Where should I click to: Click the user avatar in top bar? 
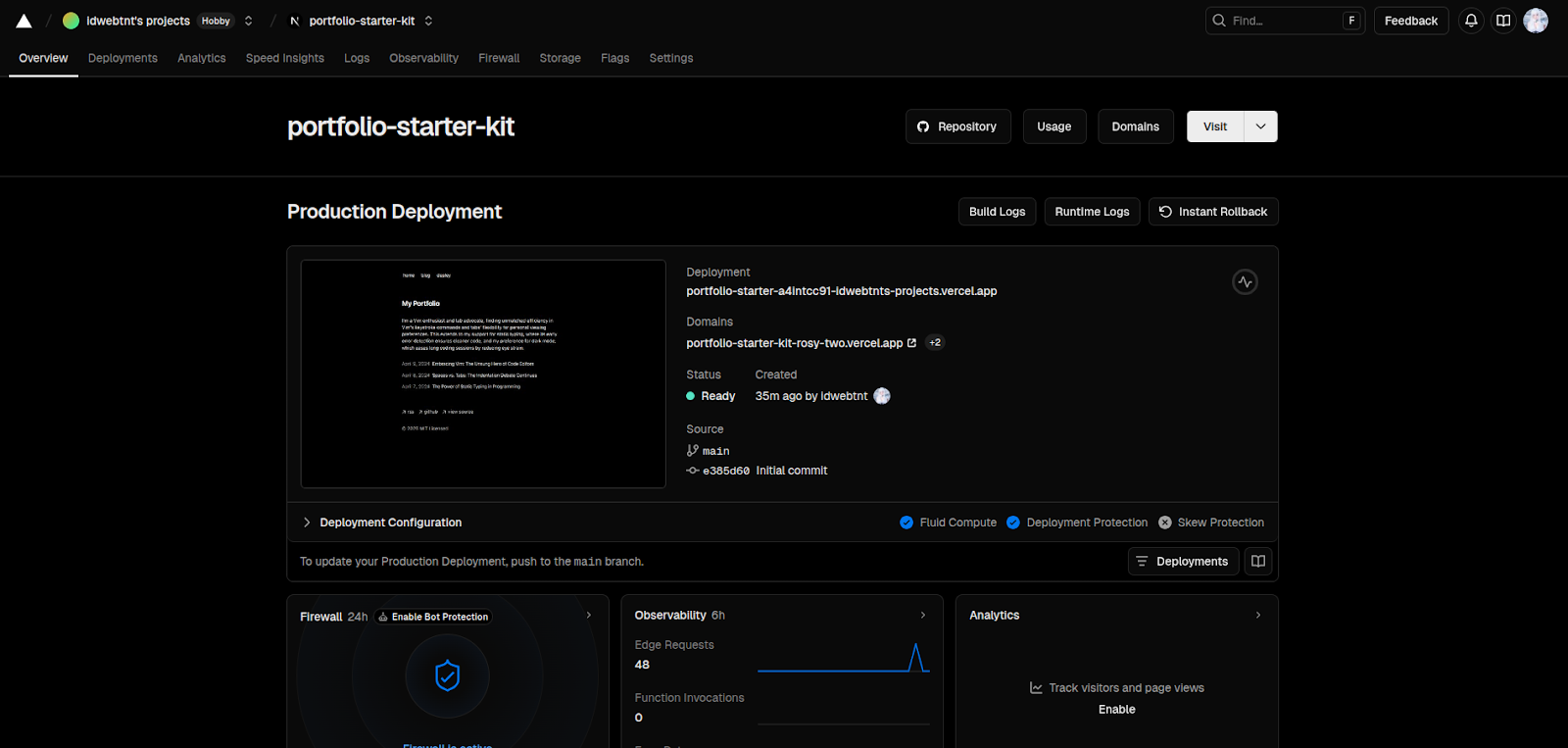click(x=1536, y=21)
